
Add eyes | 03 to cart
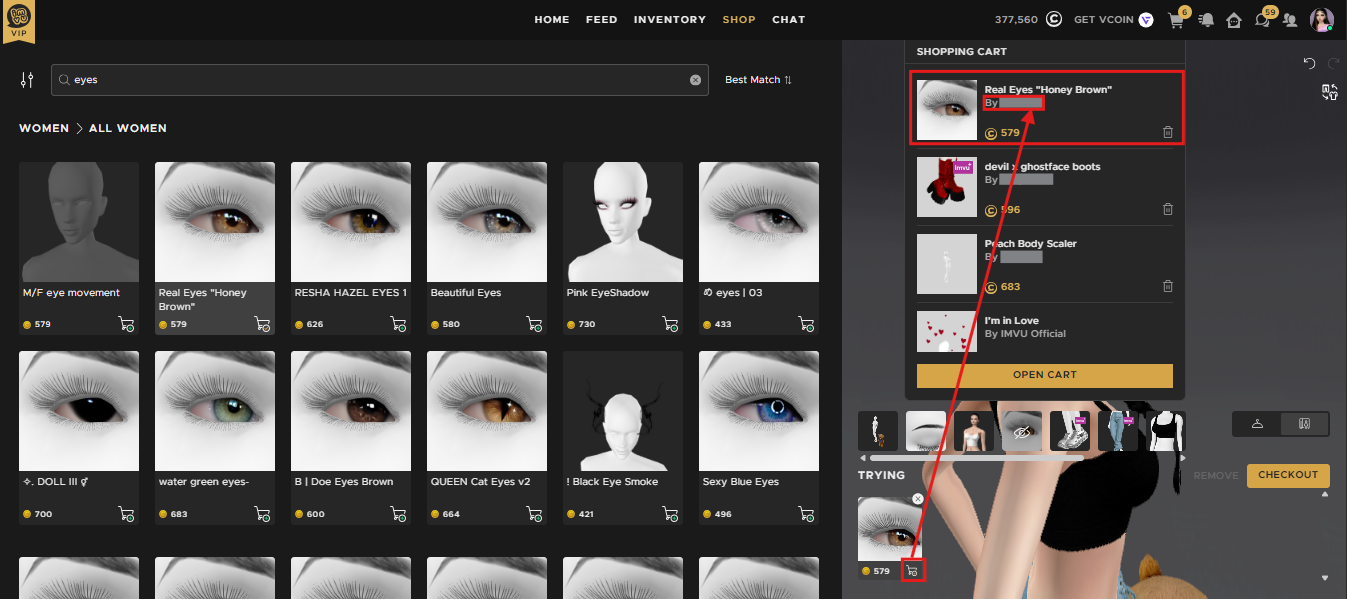[x=806, y=324]
